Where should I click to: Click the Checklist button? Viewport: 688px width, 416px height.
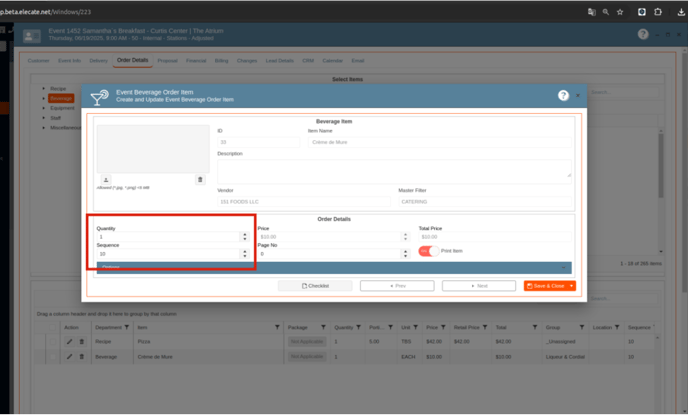[315, 286]
